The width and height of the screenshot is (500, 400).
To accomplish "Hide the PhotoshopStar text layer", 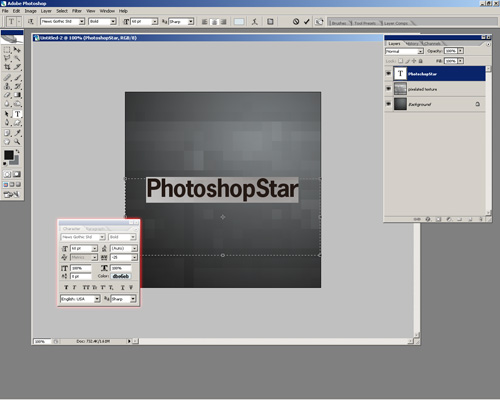I will [388, 73].
